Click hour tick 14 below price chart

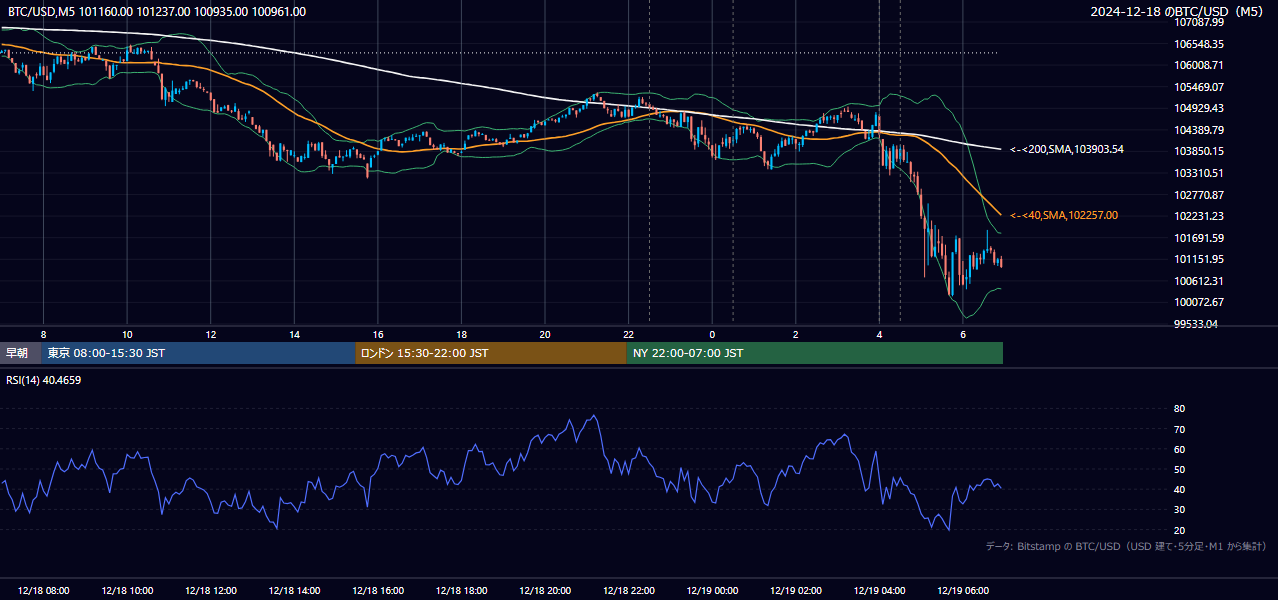pyautogui.click(x=294, y=334)
